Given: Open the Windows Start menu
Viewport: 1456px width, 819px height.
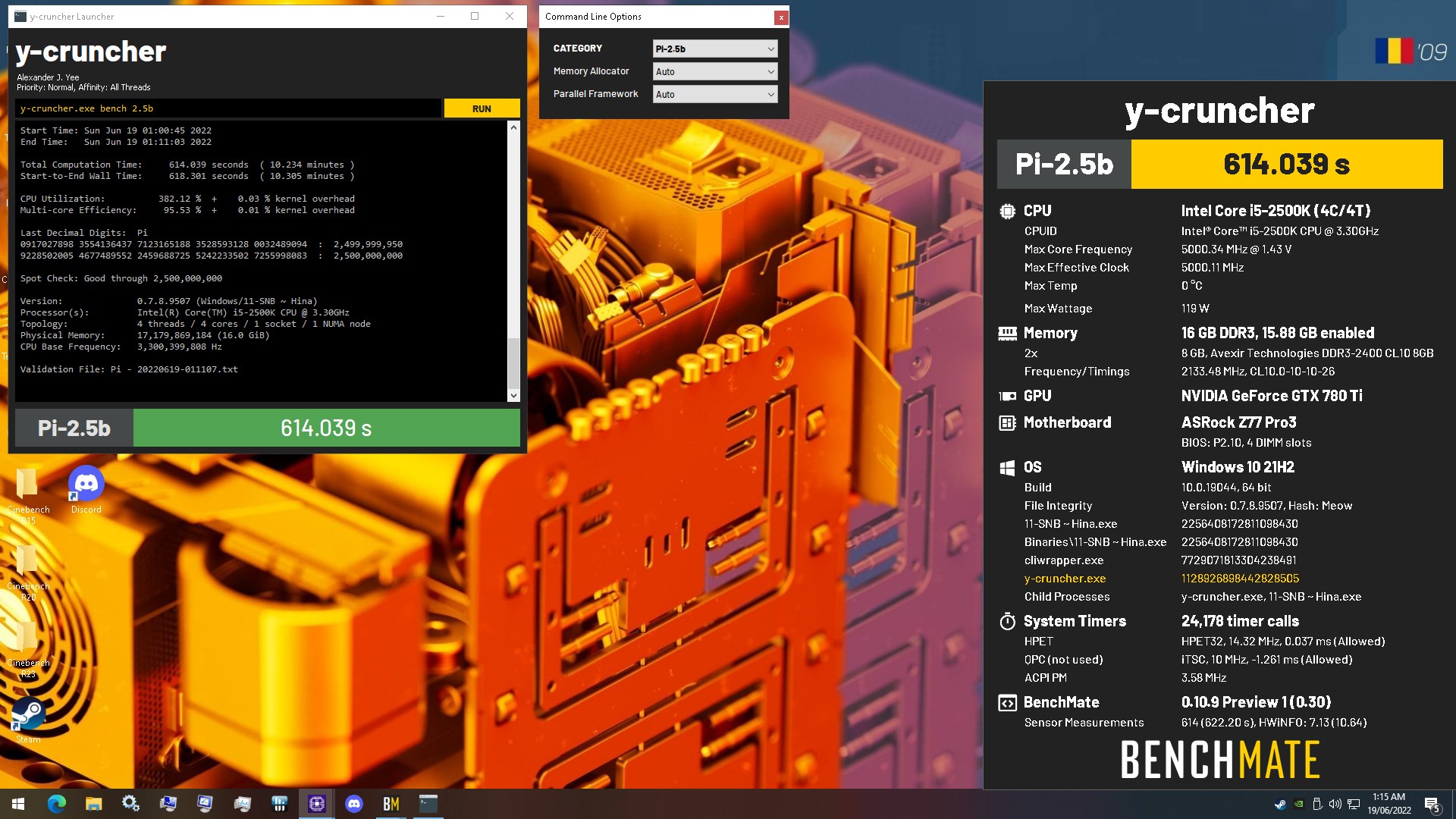Looking at the screenshot, I should (x=18, y=804).
